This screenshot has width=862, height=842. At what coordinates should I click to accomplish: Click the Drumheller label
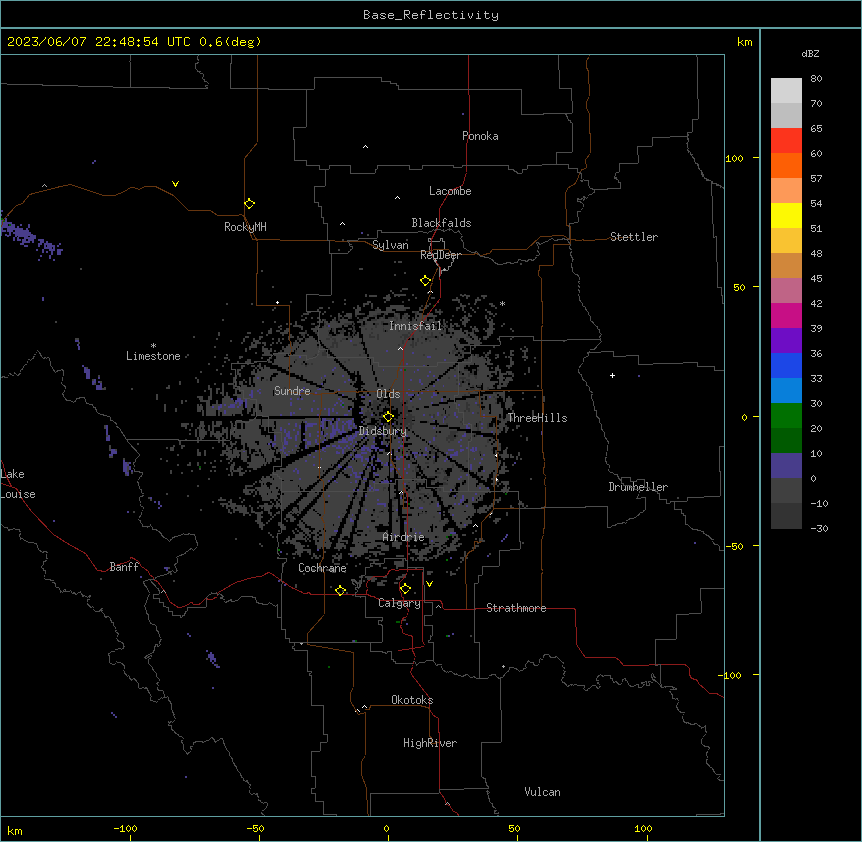pos(638,487)
